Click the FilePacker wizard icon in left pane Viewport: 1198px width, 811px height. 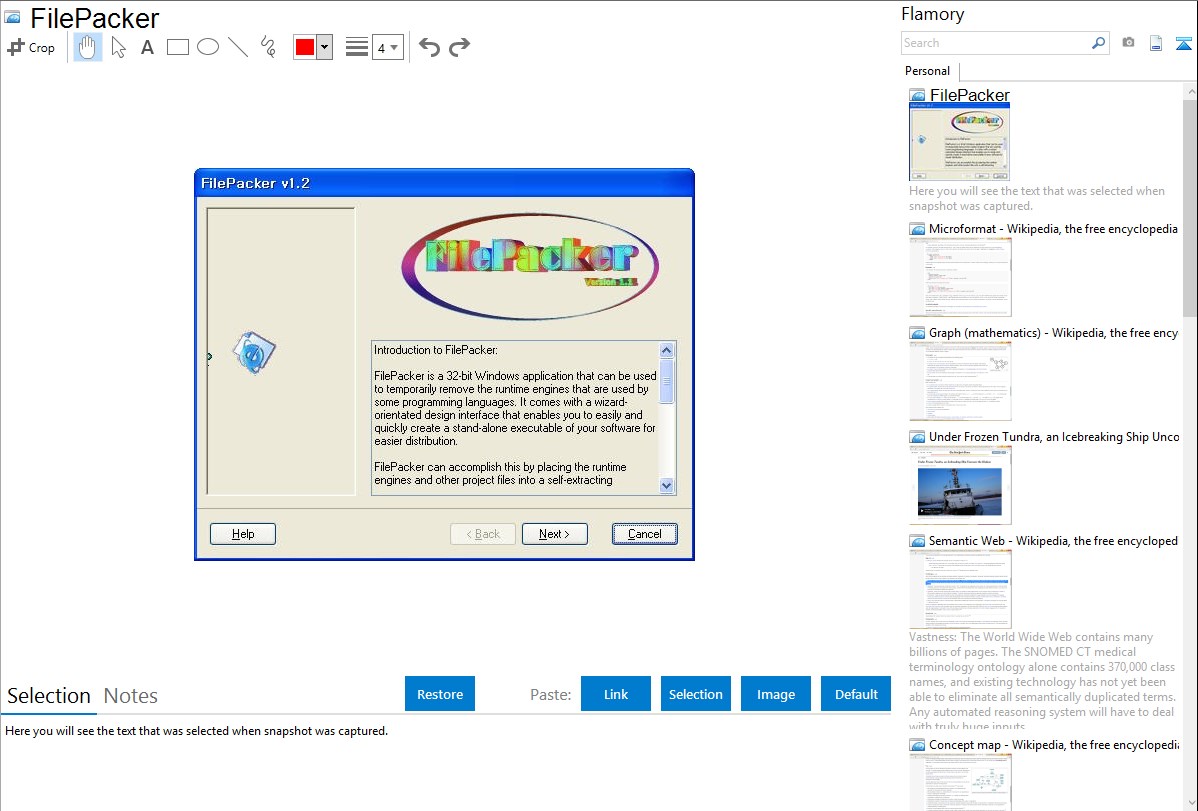253,352
